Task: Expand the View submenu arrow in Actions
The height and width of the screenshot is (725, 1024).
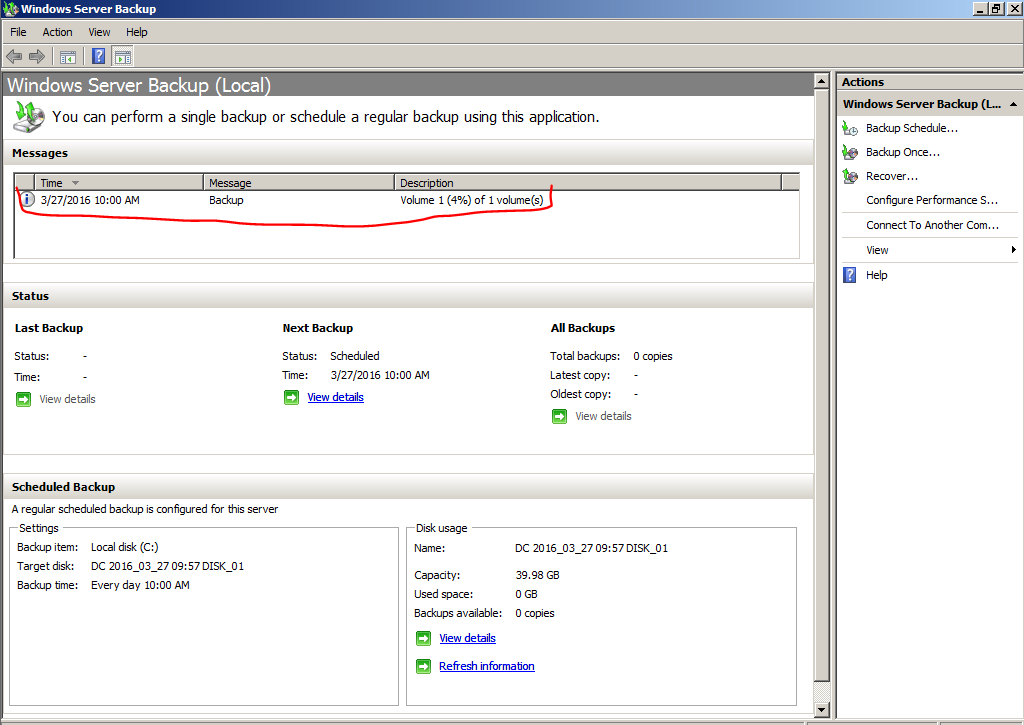Action: click(1013, 250)
